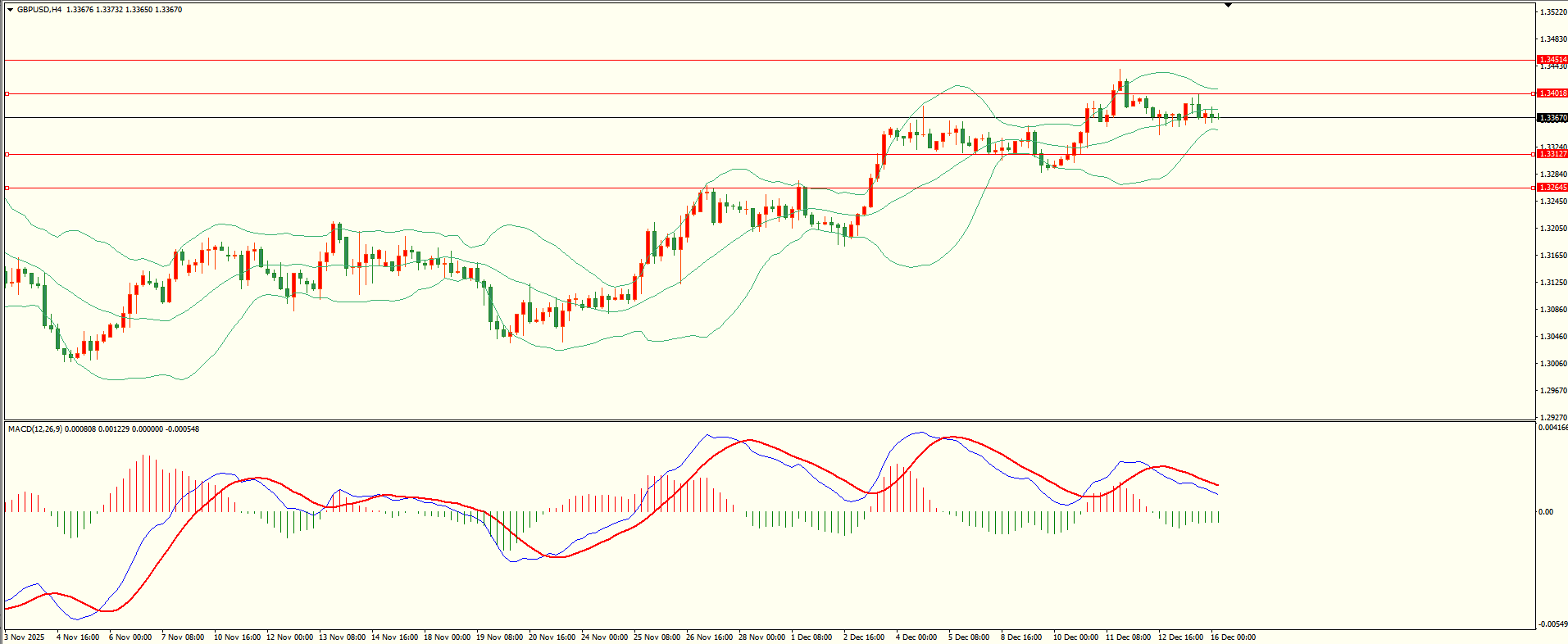This screenshot has width=1568, height=644.
Task: Click the red 1.34018 price label
Action: point(1552,93)
